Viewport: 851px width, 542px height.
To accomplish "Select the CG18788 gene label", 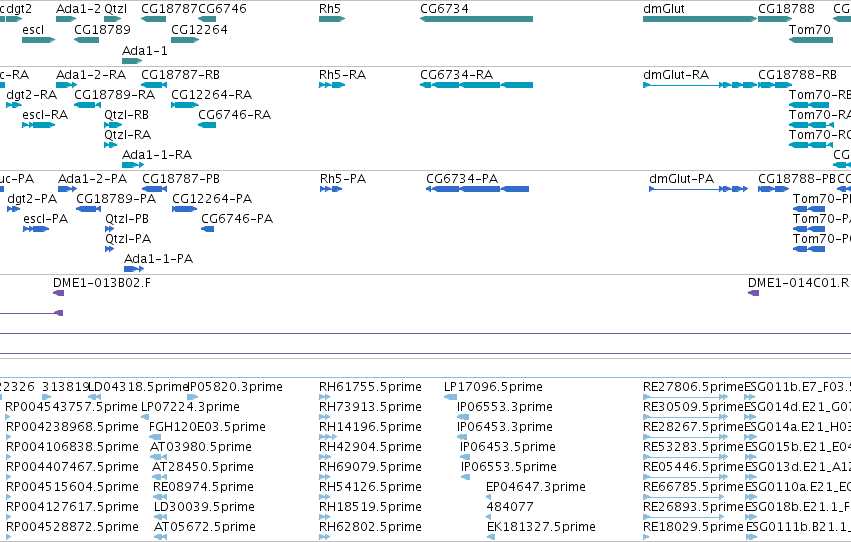I will [786, 9].
